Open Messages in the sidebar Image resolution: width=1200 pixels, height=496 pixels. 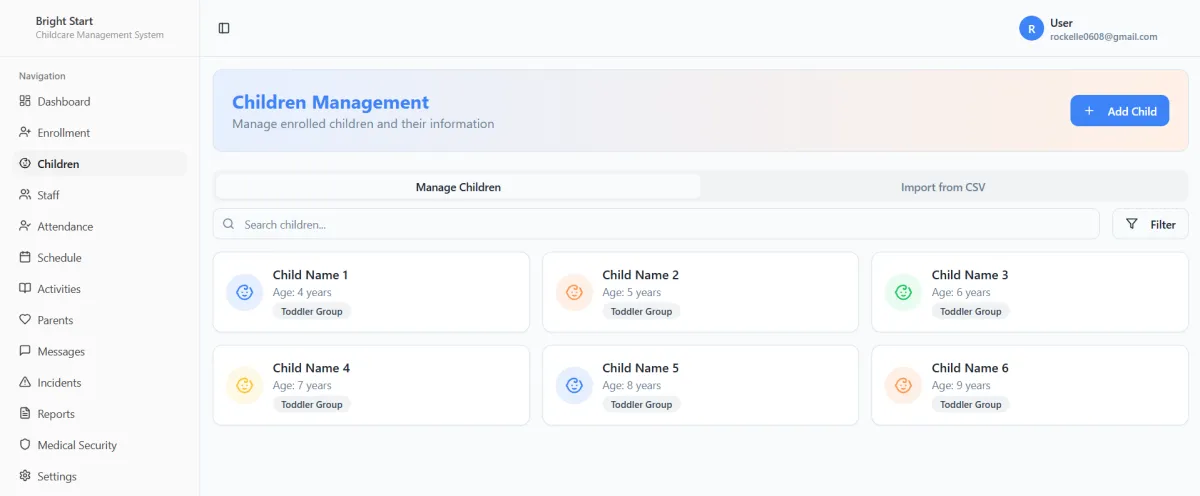pos(99,351)
